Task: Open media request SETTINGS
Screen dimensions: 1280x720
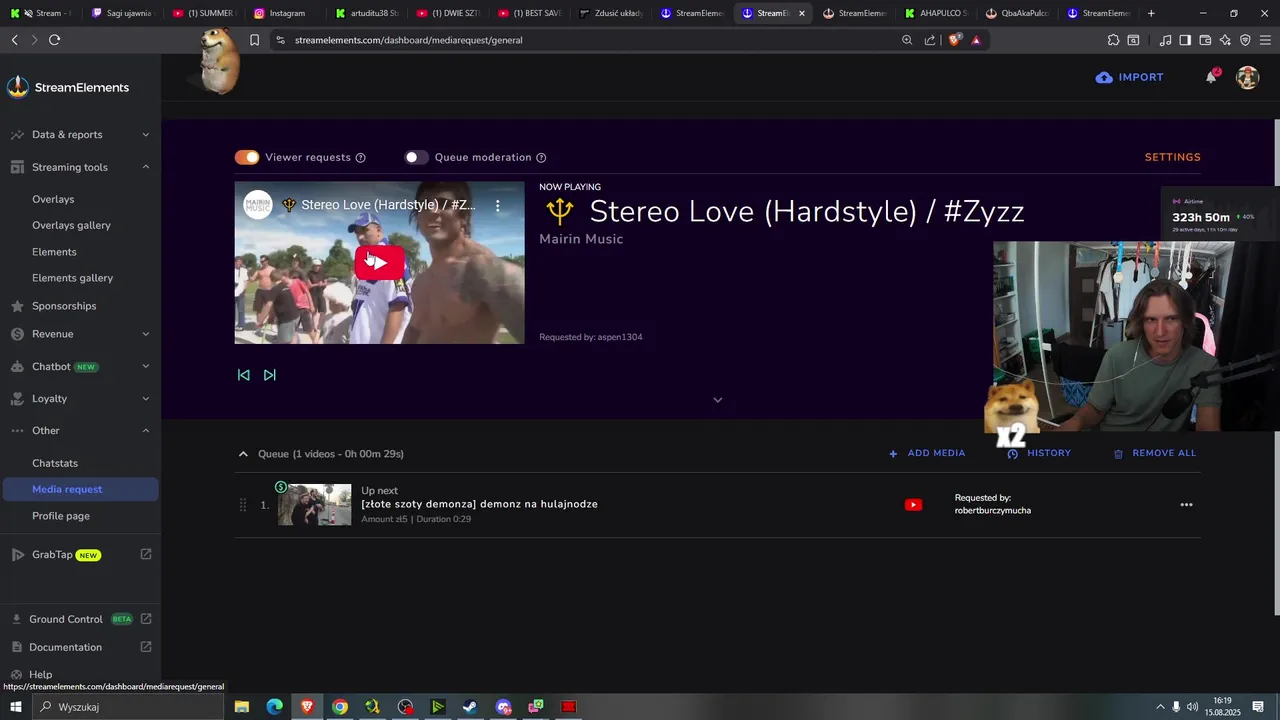Action: pyautogui.click(x=1172, y=157)
